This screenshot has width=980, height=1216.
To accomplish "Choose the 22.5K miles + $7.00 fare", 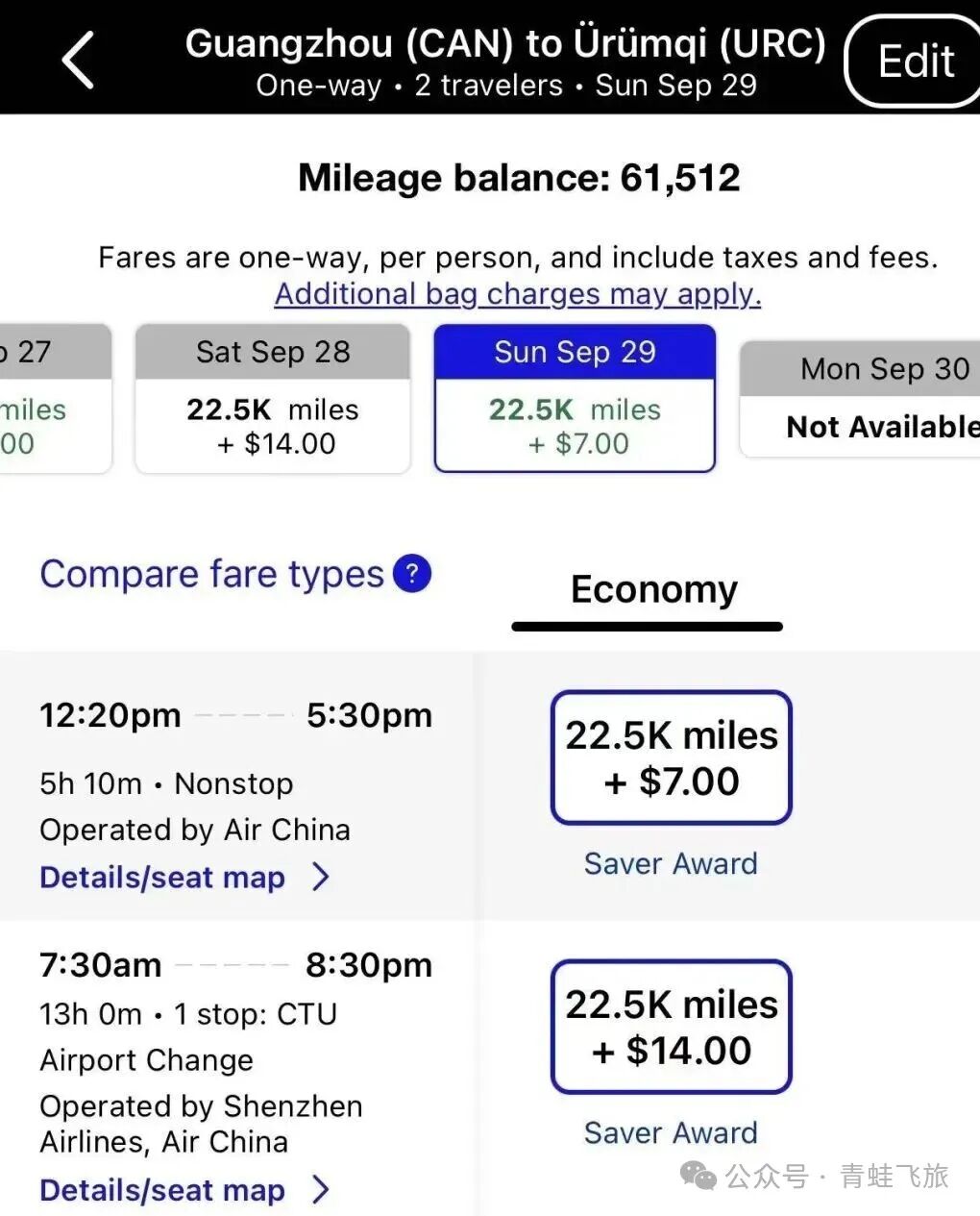I will point(671,757).
